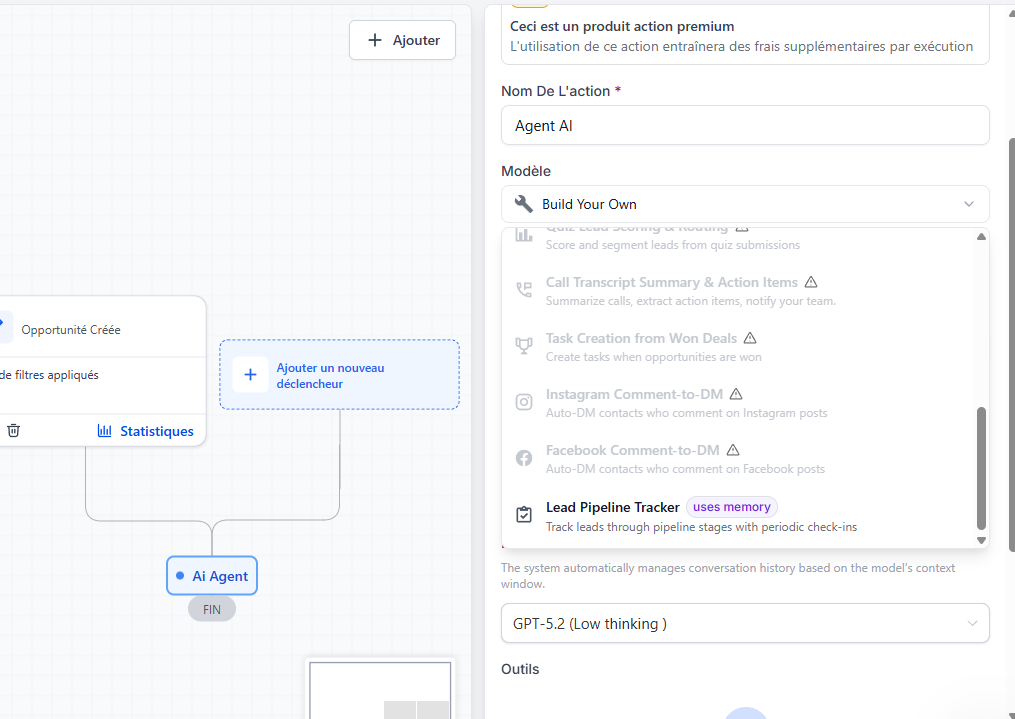Click the Nom De L'action input field
The height and width of the screenshot is (719, 1015).
tap(745, 126)
